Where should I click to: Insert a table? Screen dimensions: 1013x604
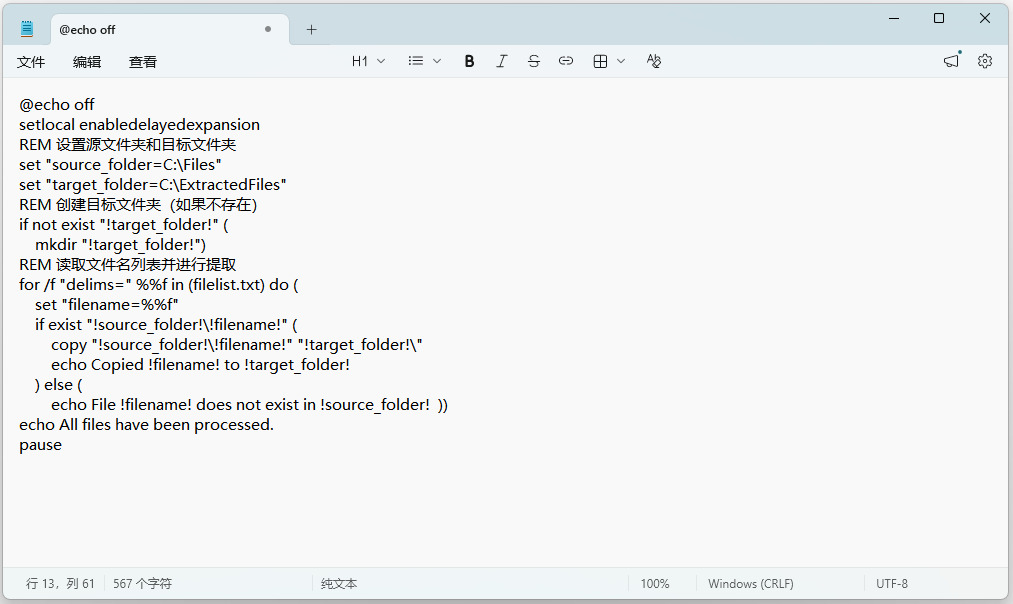[600, 61]
